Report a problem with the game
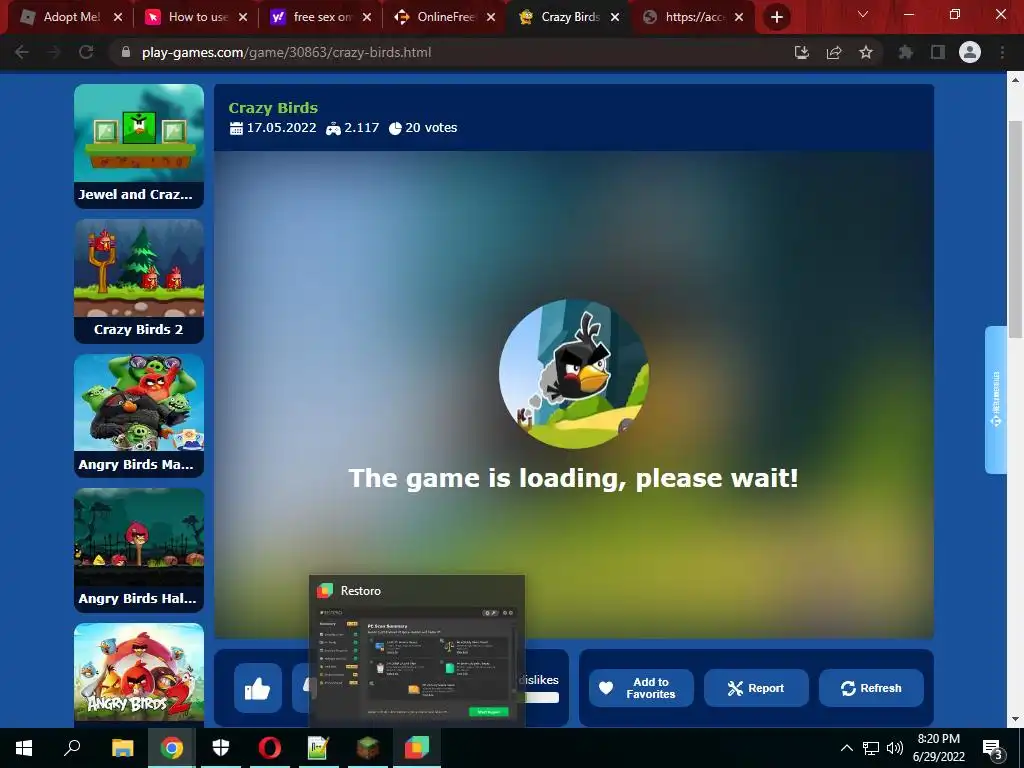Viewport: 1024px width, 768px height. pos(756,688)
